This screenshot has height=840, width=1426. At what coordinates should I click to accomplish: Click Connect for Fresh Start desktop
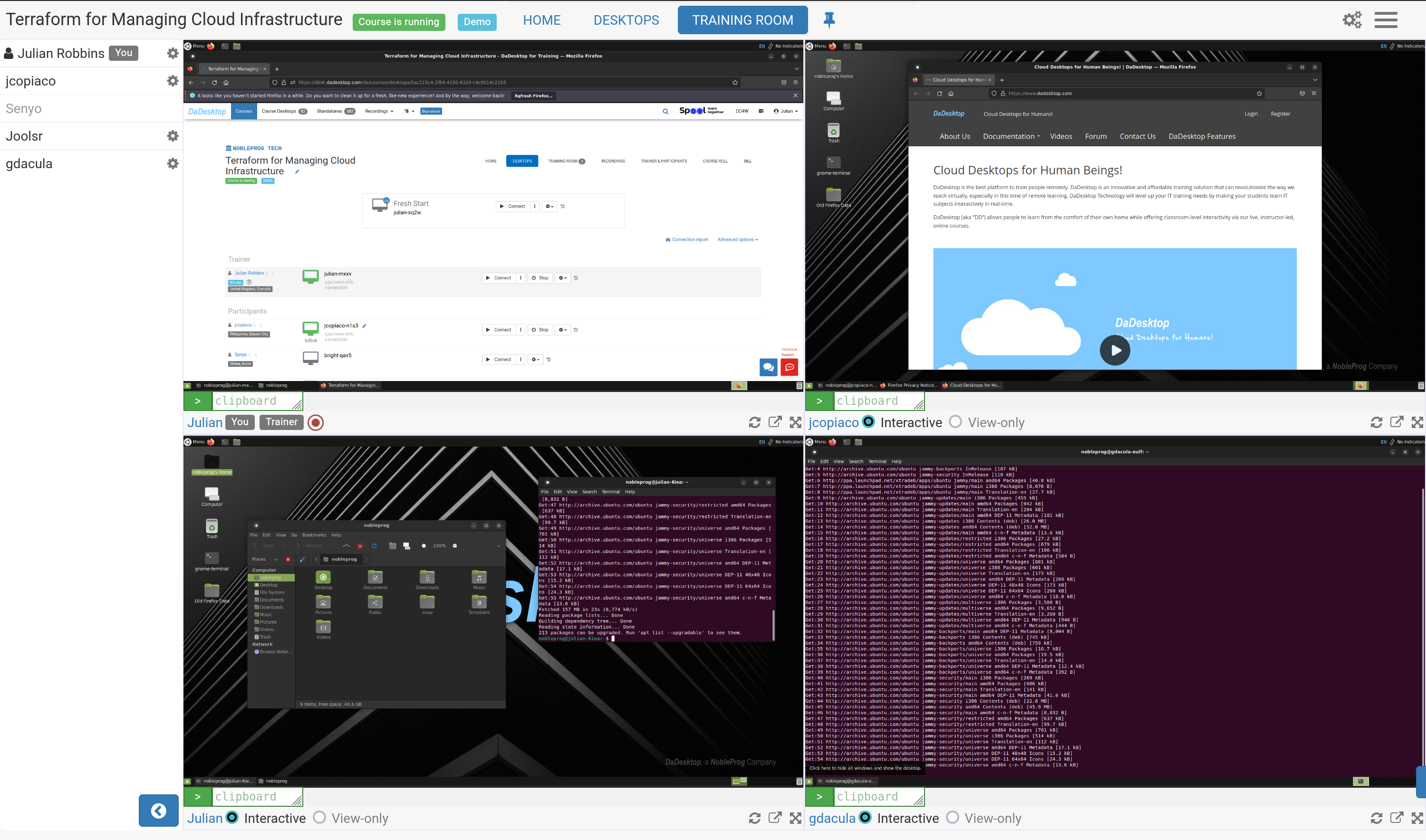513,207
